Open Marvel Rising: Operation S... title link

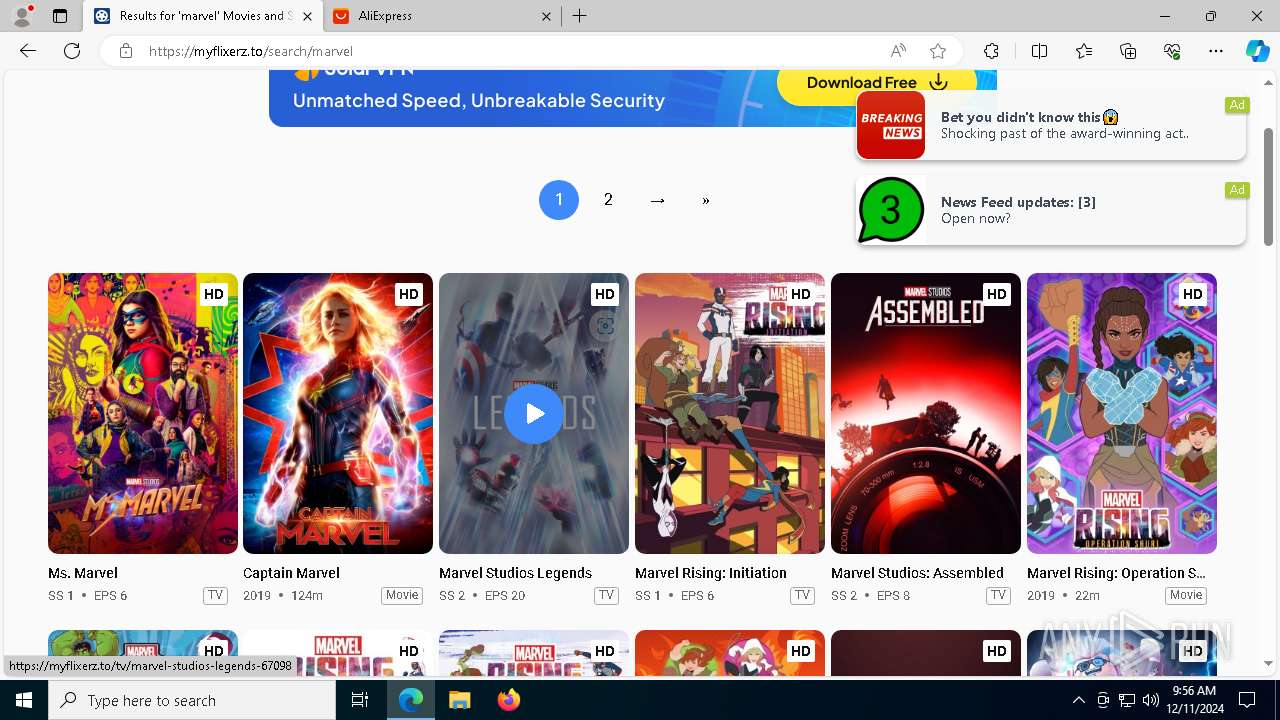(x=1116, y=573)
